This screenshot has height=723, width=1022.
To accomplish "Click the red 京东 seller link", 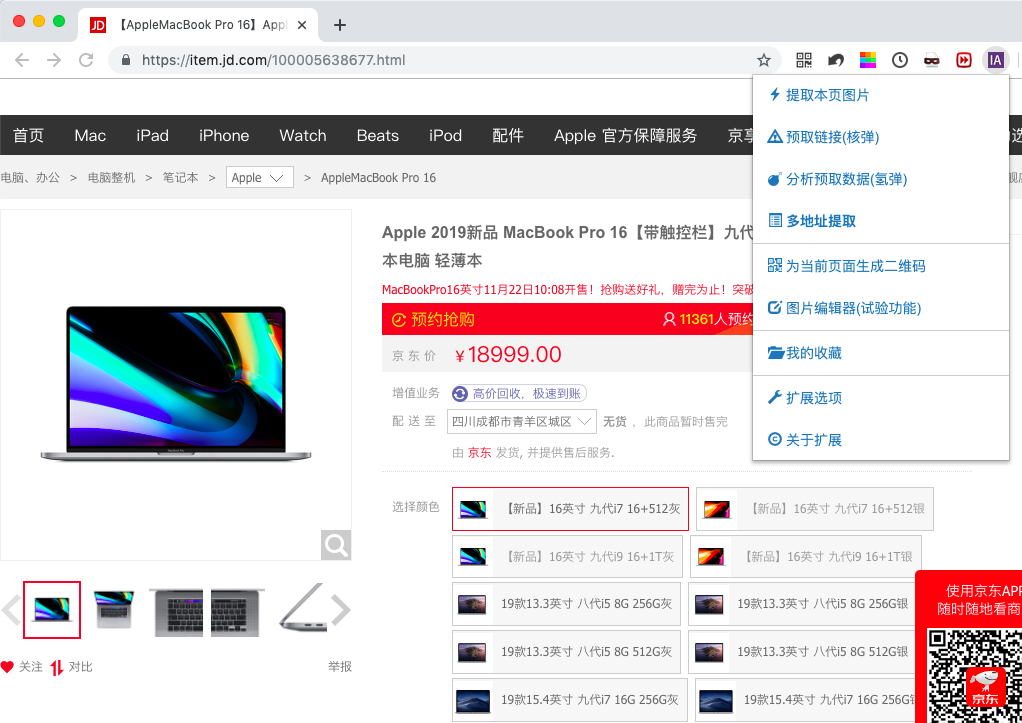I will [x=480, y=452].
